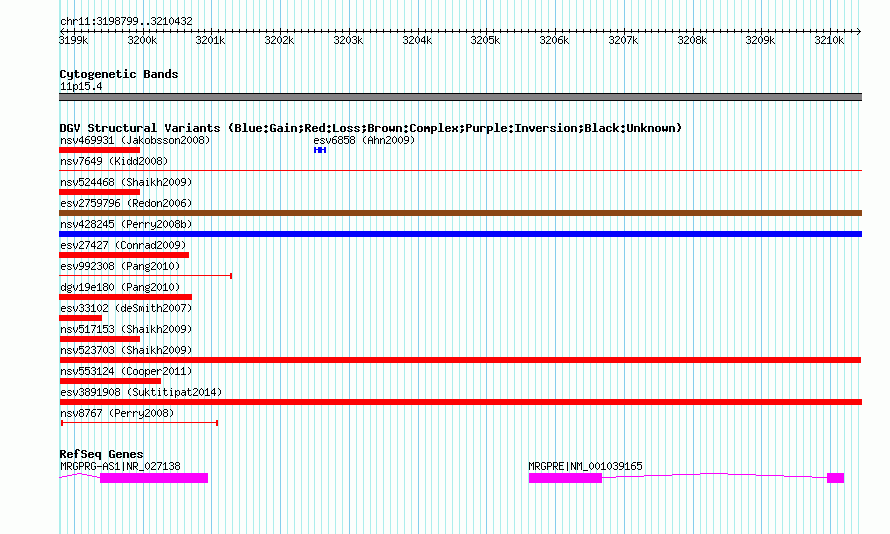Screen dimensions: 890x534
Task: Click the brown esv2759796 complex variant bar
Action: pyautogui.click(x=460, y=213)
